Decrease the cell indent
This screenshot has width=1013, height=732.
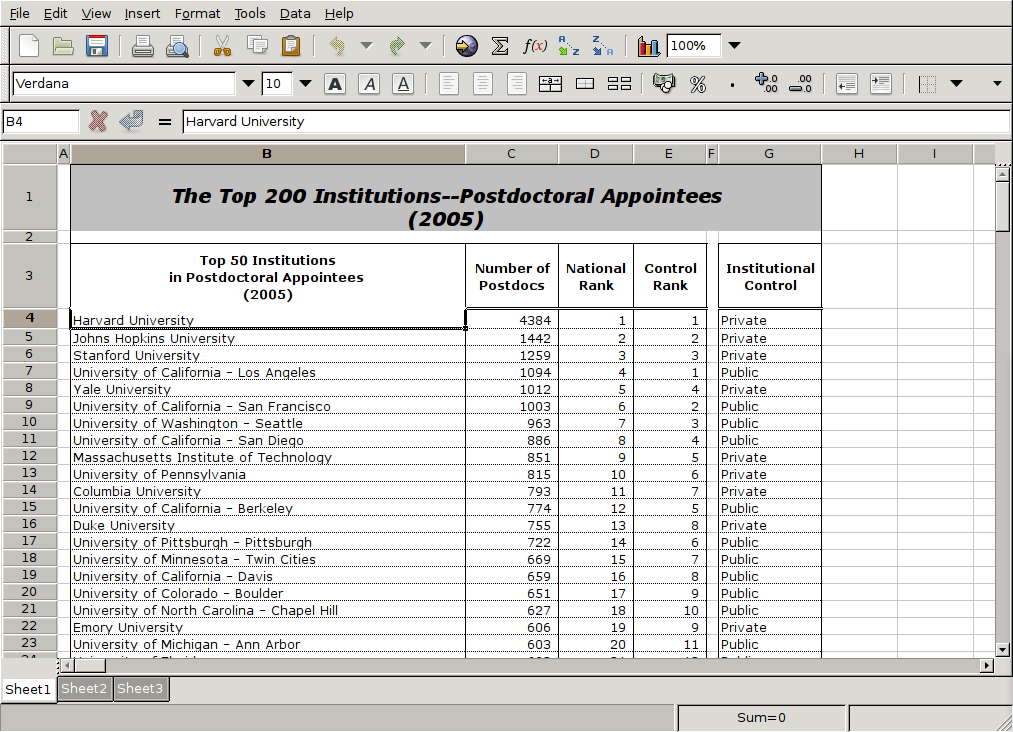[846, 83]
